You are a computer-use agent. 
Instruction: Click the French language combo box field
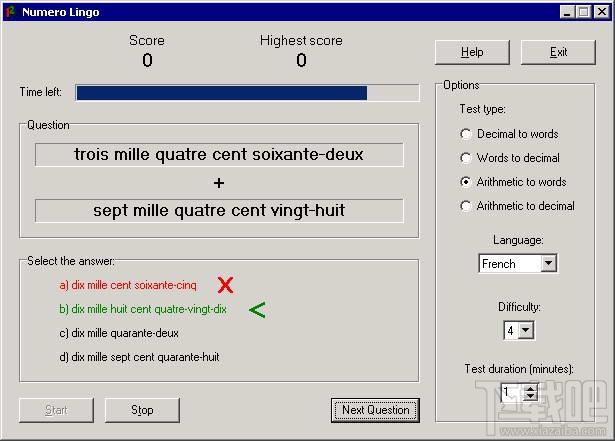pos(517,263)
